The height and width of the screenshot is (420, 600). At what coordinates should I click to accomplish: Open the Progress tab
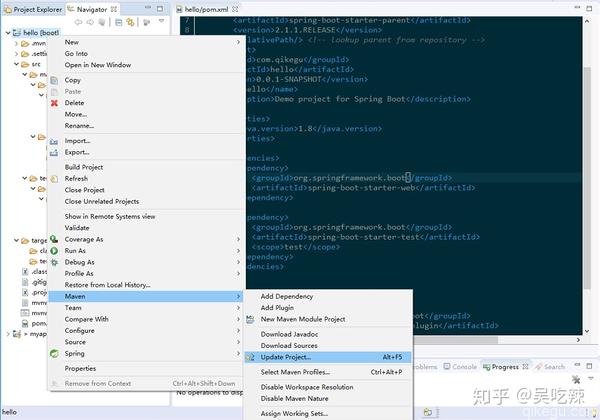tap(505, 366)
